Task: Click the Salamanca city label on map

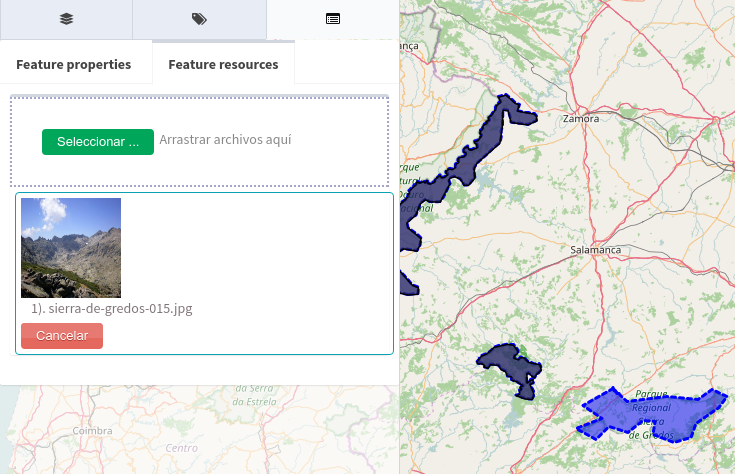Action: pyautogui.click(x=596, y=249)
